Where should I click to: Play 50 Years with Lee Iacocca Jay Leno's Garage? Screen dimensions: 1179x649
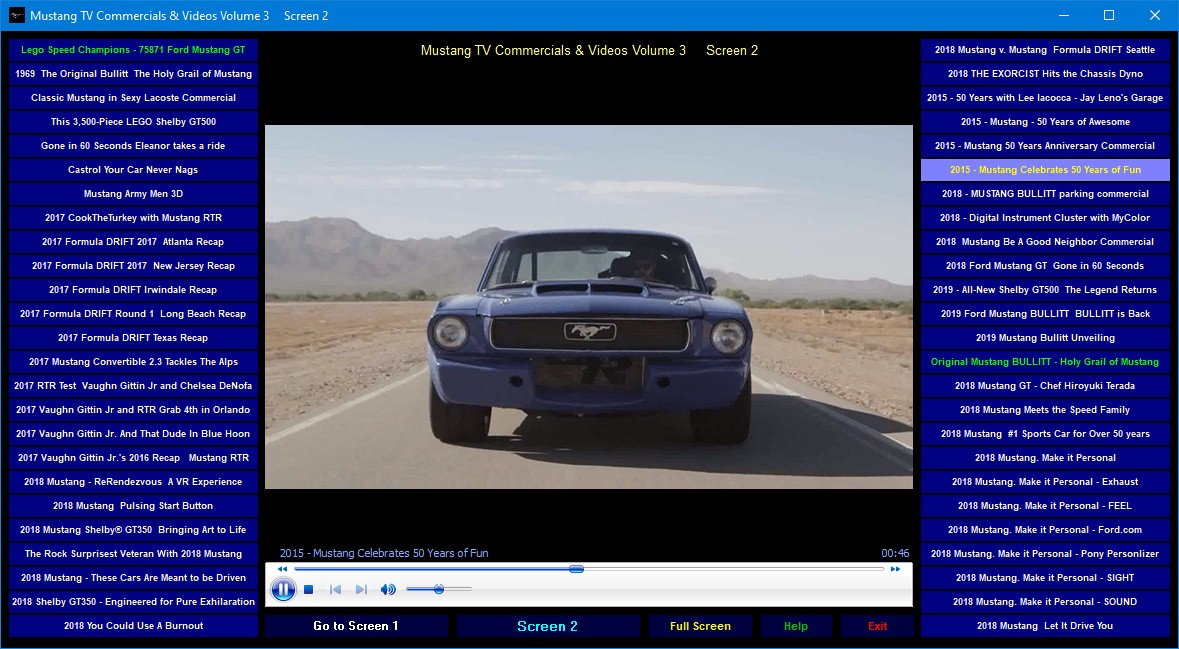(x=1045, y=98)
